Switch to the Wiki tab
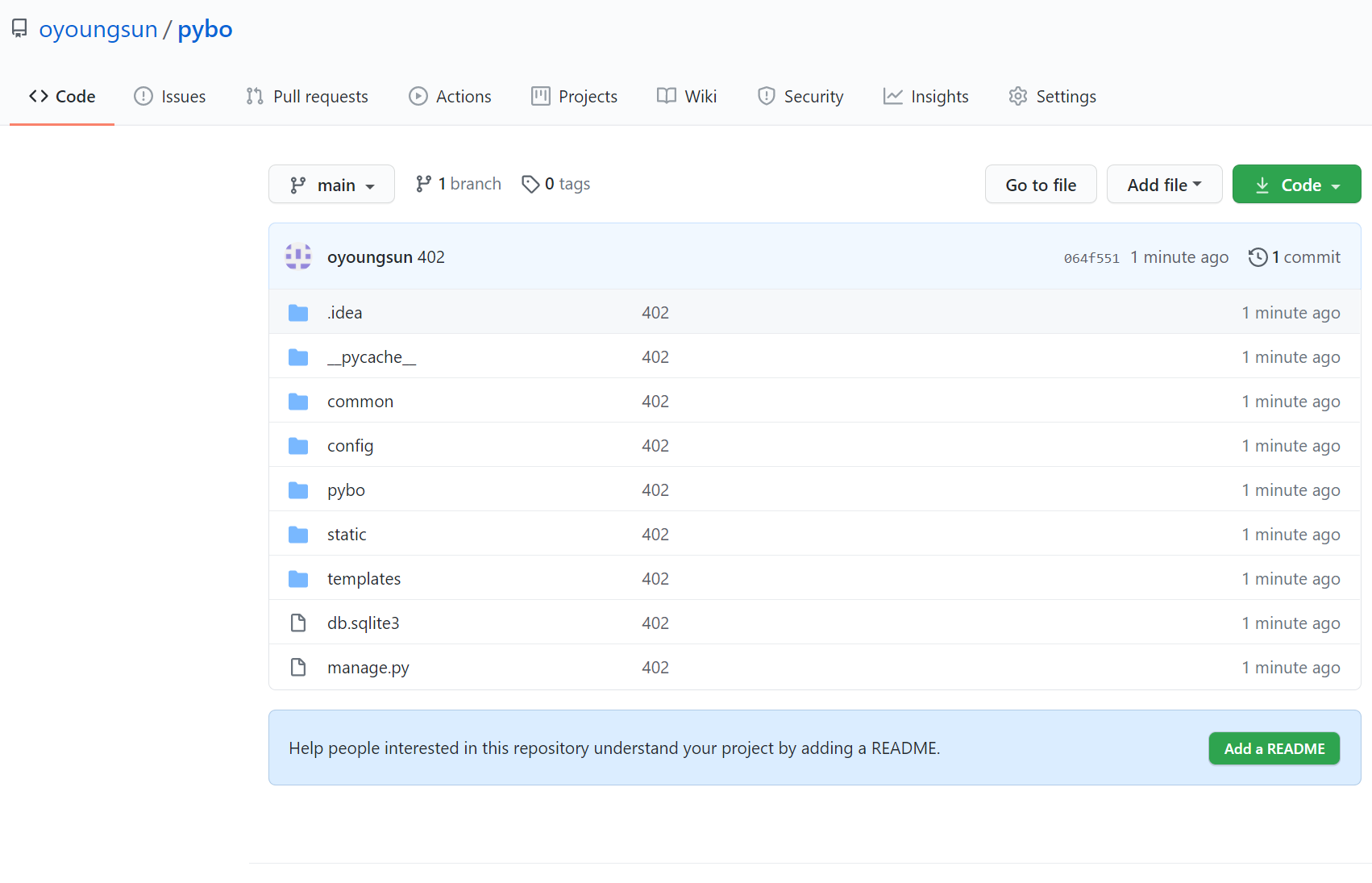This screenshot has height=883, width=1372. point(701,96)
